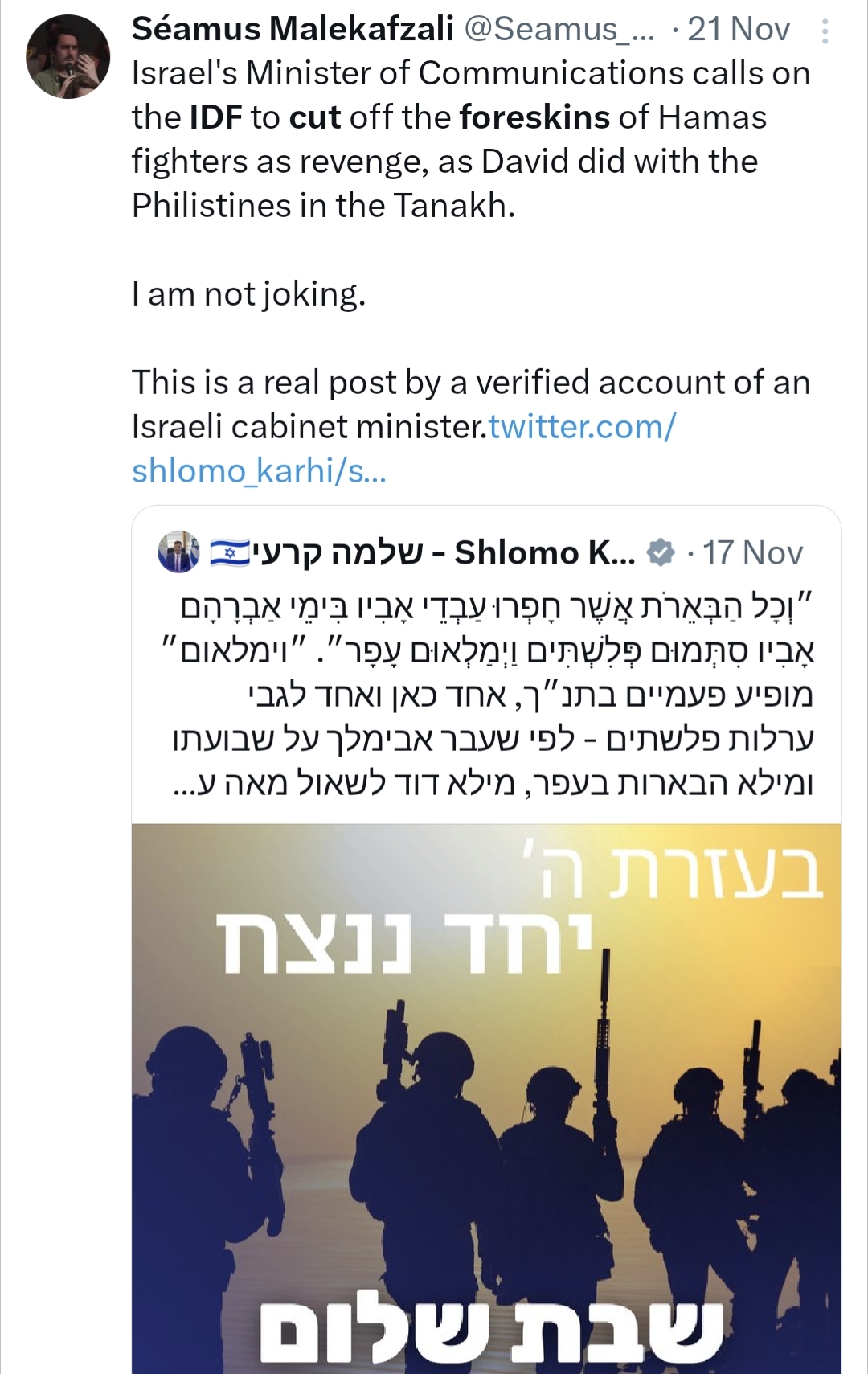Click the Séamus Malekafzali display name
This screenshot has width=868, height=1374.
click(x=293, y=30)
